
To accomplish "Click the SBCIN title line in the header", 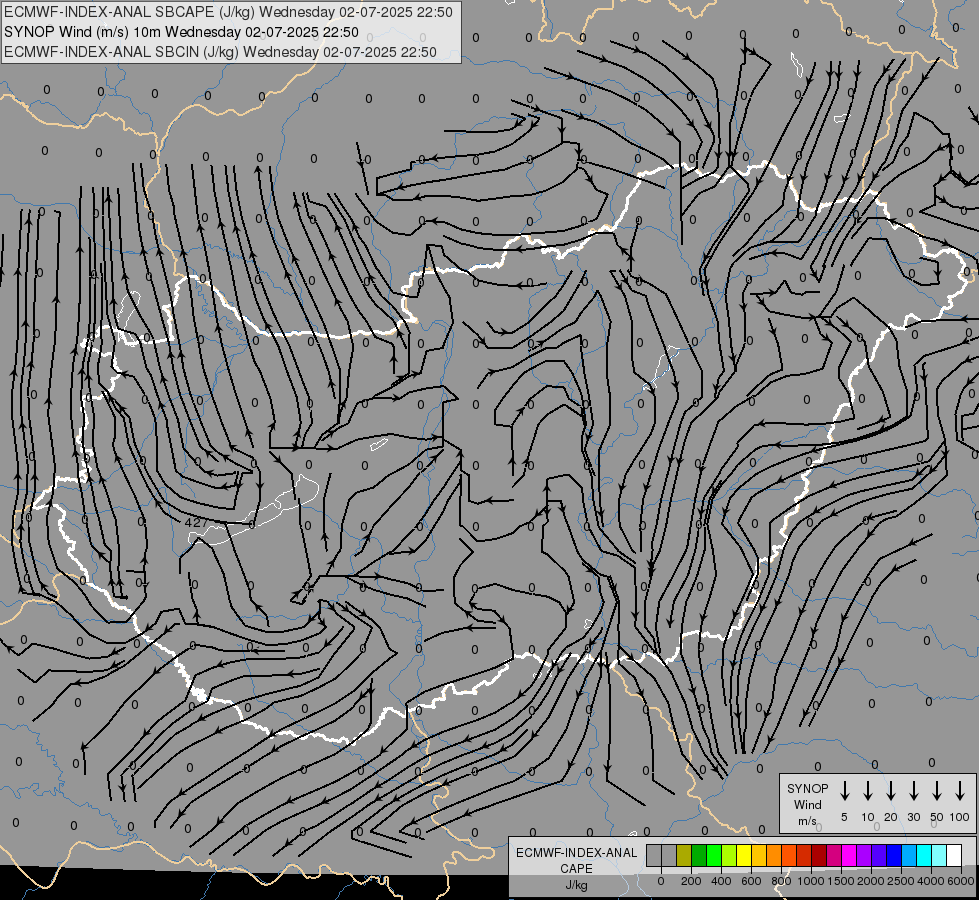I will [220, 52].
